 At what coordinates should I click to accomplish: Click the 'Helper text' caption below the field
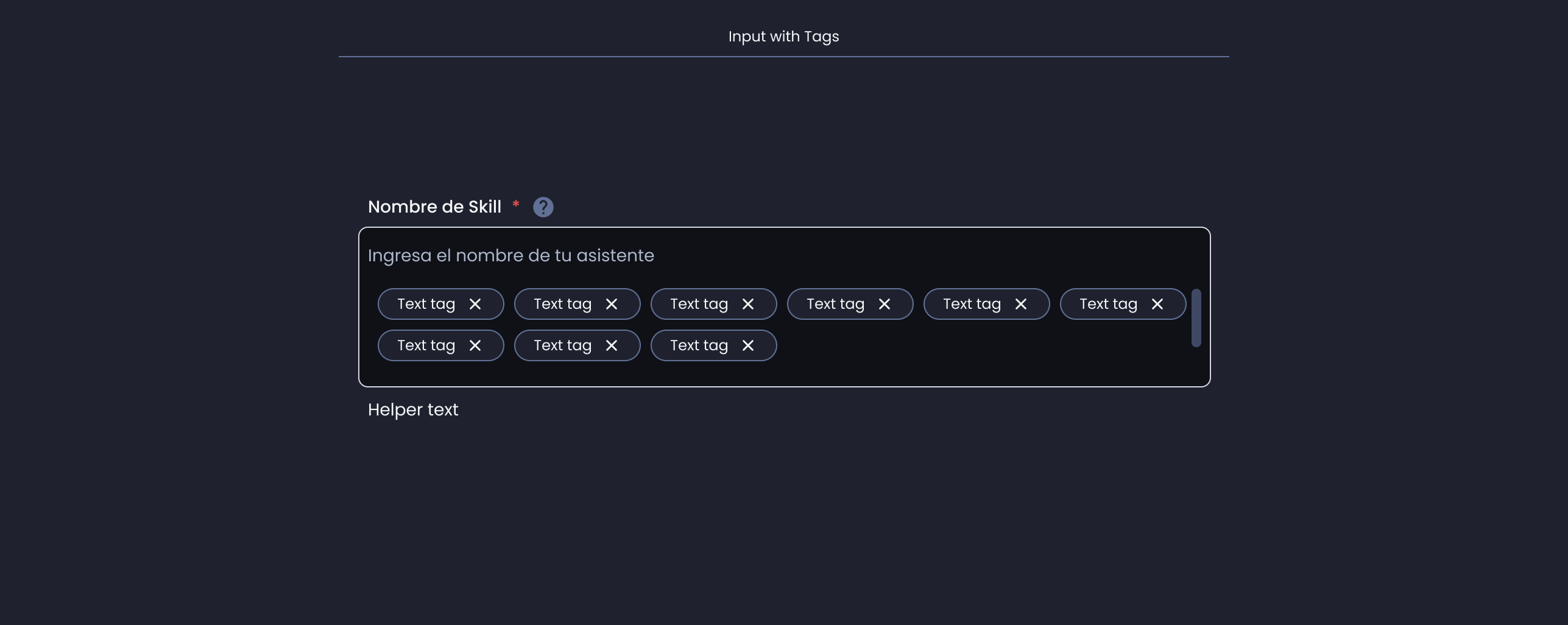(413, 410)
